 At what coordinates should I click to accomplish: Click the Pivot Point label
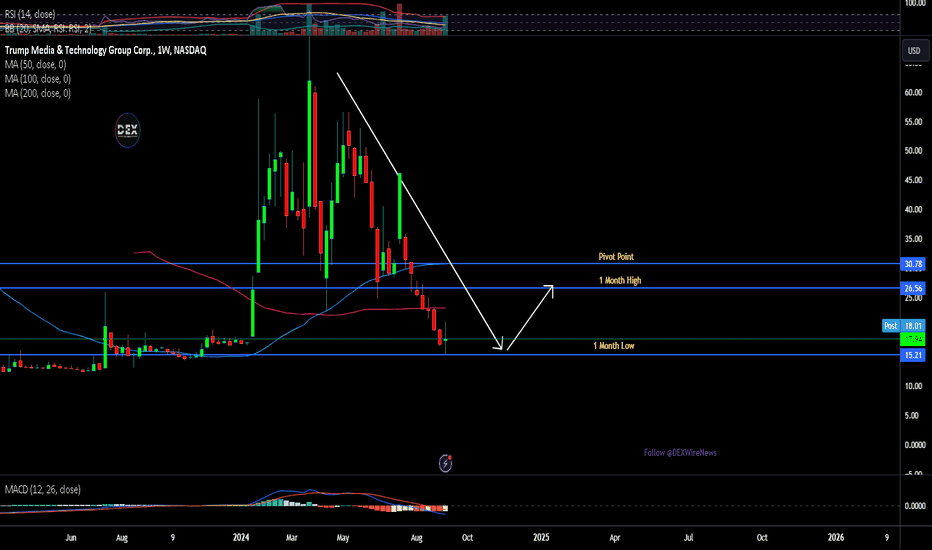coord(616,256)
